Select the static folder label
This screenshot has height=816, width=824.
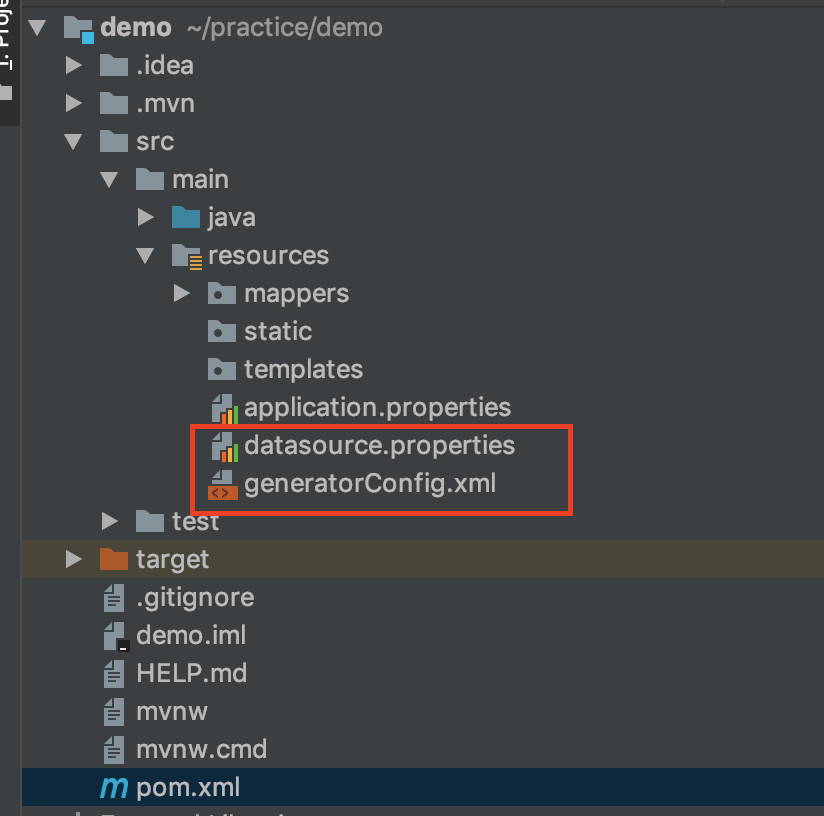pyautogui.click(x=278, y=331)
